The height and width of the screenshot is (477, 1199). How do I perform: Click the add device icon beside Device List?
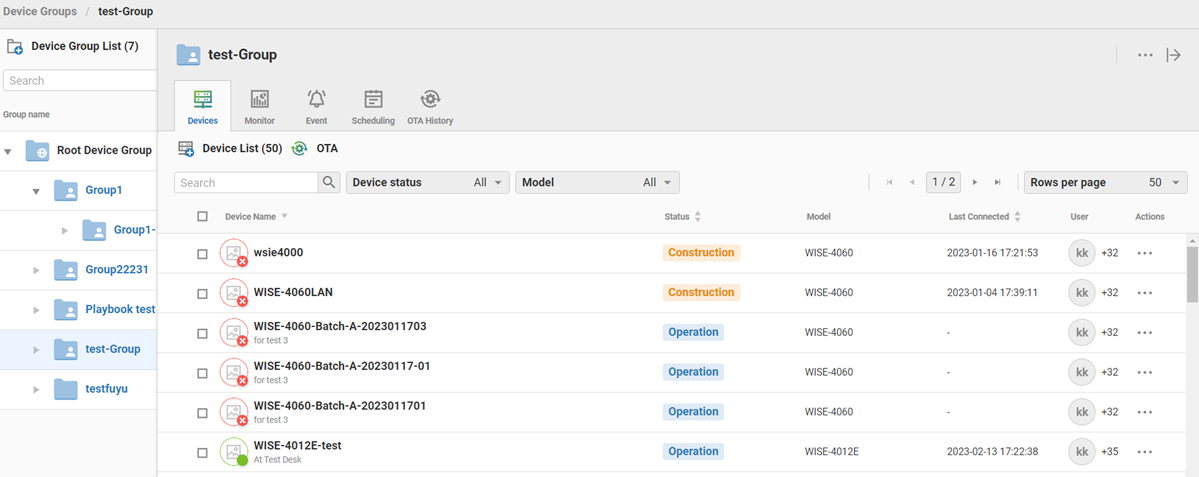pos(186,149)
